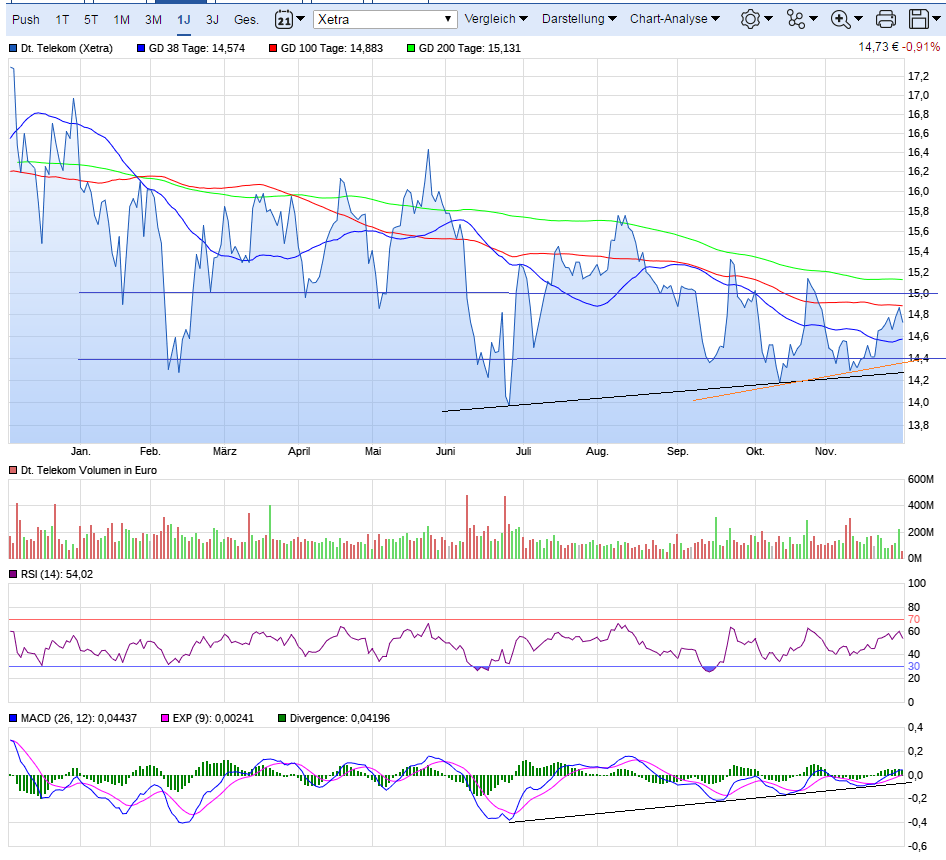Open the calendar date range picker
This screenshot has height=860, width=946.
pos(284,19)
